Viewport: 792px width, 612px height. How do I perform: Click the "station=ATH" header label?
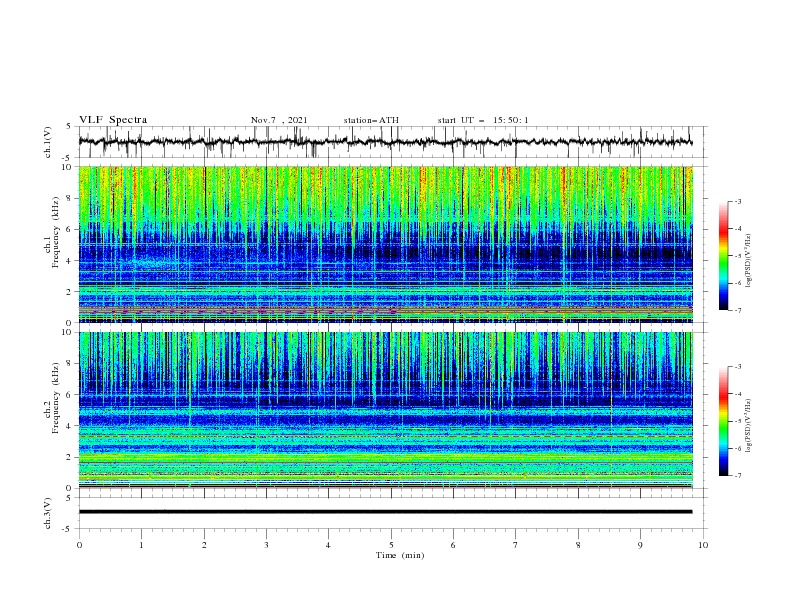point(371,120)
